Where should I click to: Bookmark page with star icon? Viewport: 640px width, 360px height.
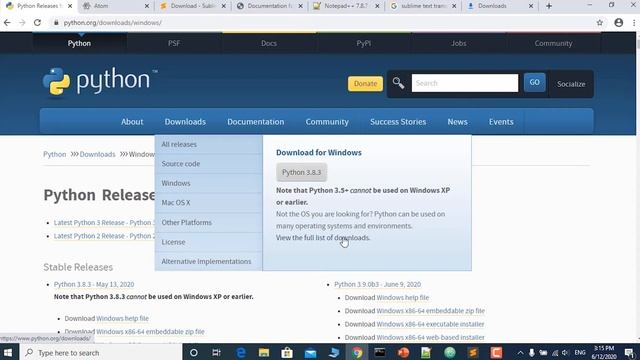click(600, 23)
